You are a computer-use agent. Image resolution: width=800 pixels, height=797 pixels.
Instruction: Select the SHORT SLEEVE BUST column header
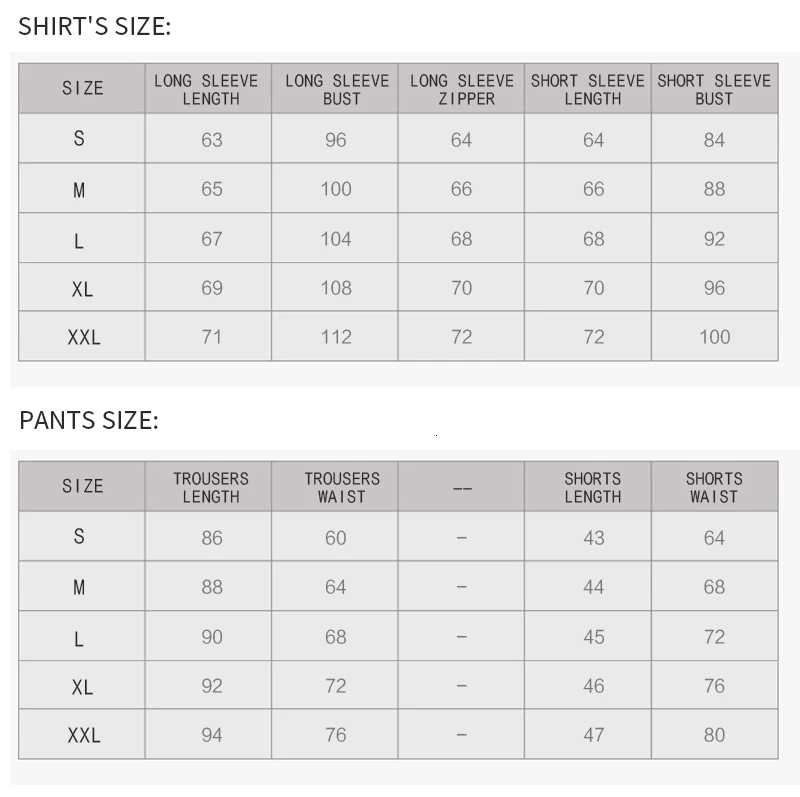click(x=714, y=89)
